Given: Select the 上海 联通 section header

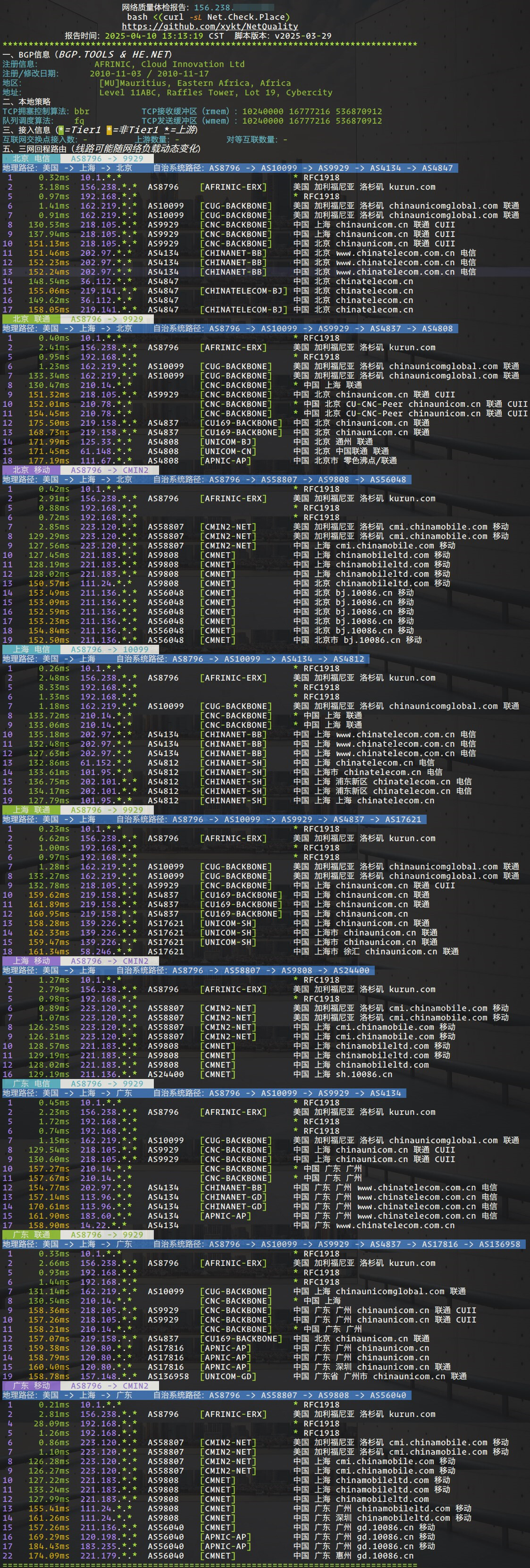Looking at the screenshot, I should (31, 809).
